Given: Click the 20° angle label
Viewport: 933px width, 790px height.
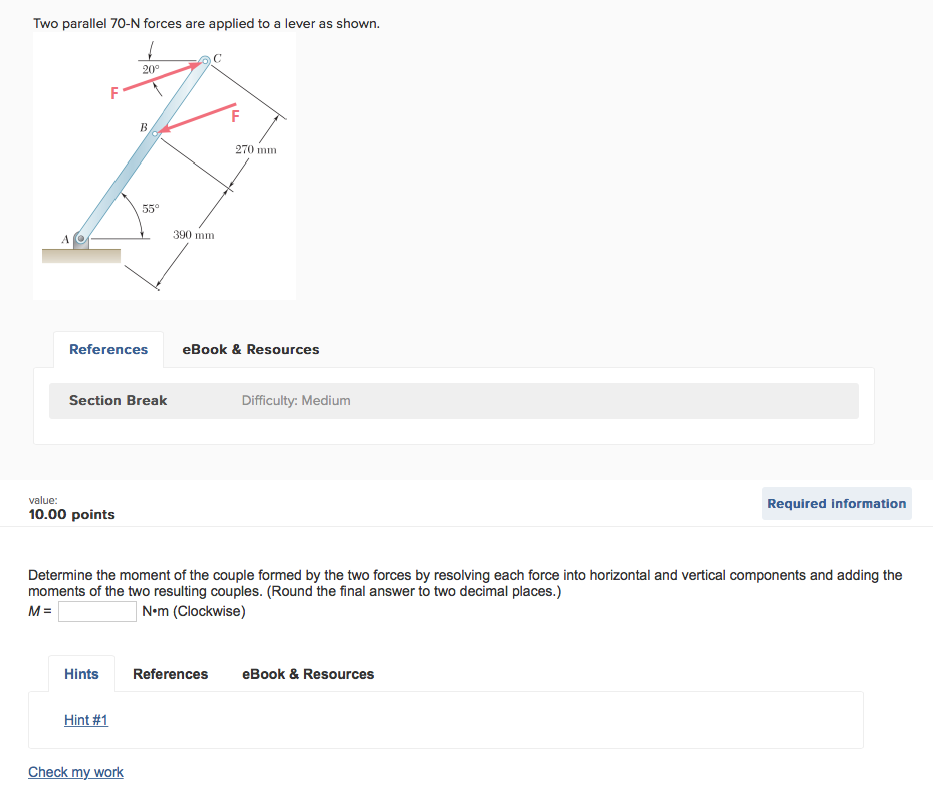Looking at the screenshot, I should [150, 69].
